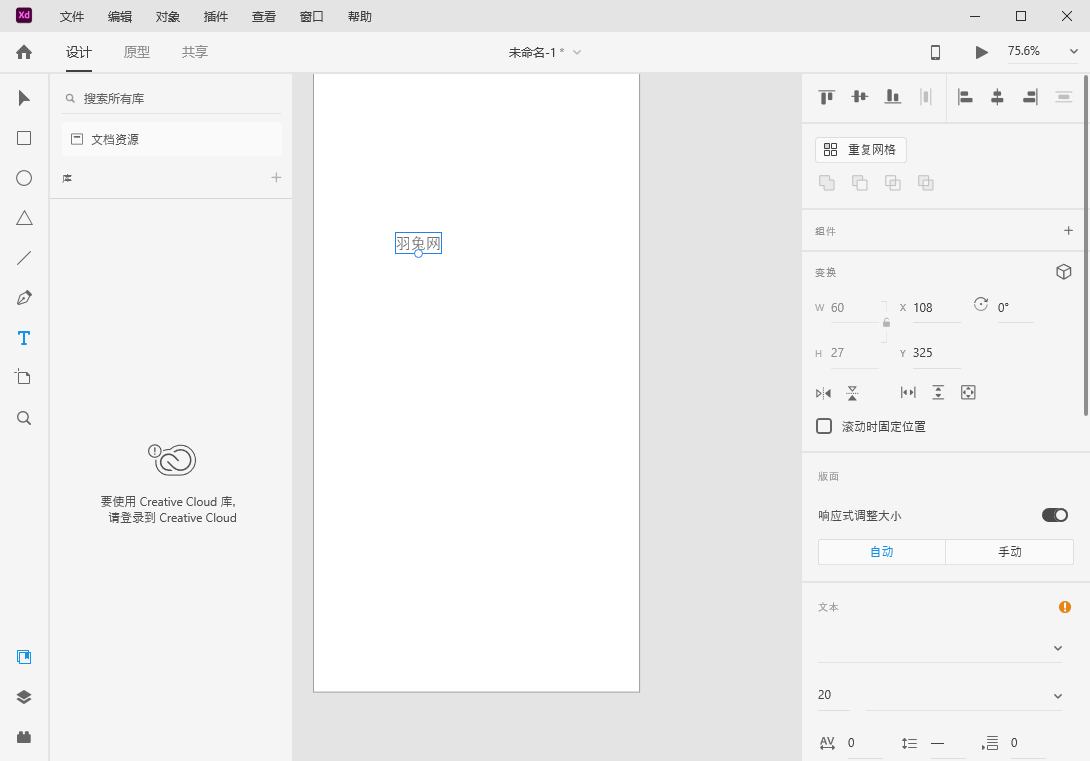Viewport: 1090px width, 761px height.
Task: Open the 查看 menu
Action: pyautogui.click(x=263, y=17)
